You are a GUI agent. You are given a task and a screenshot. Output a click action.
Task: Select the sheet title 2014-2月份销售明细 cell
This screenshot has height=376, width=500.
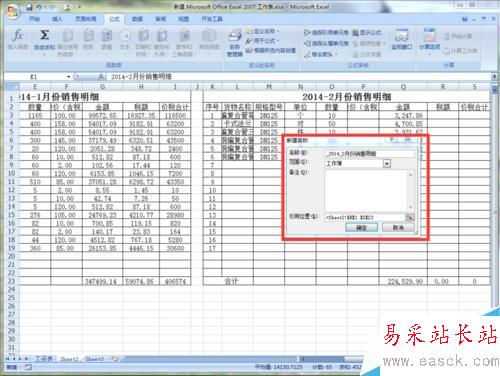pos(347,97)
